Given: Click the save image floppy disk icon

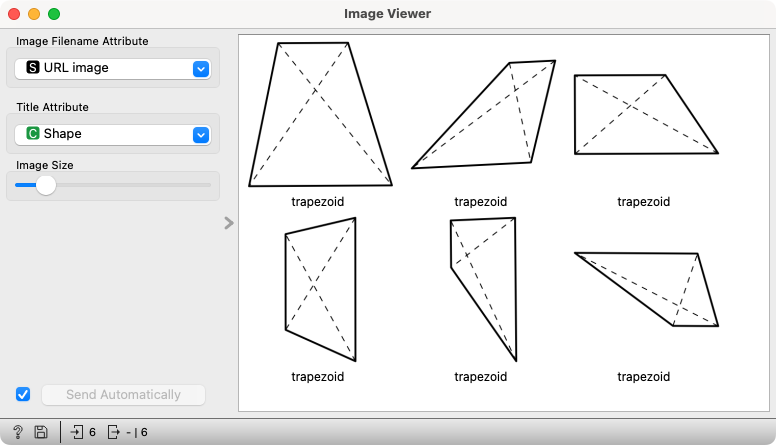Looking at the screenshot, I should tap(41, 432).
